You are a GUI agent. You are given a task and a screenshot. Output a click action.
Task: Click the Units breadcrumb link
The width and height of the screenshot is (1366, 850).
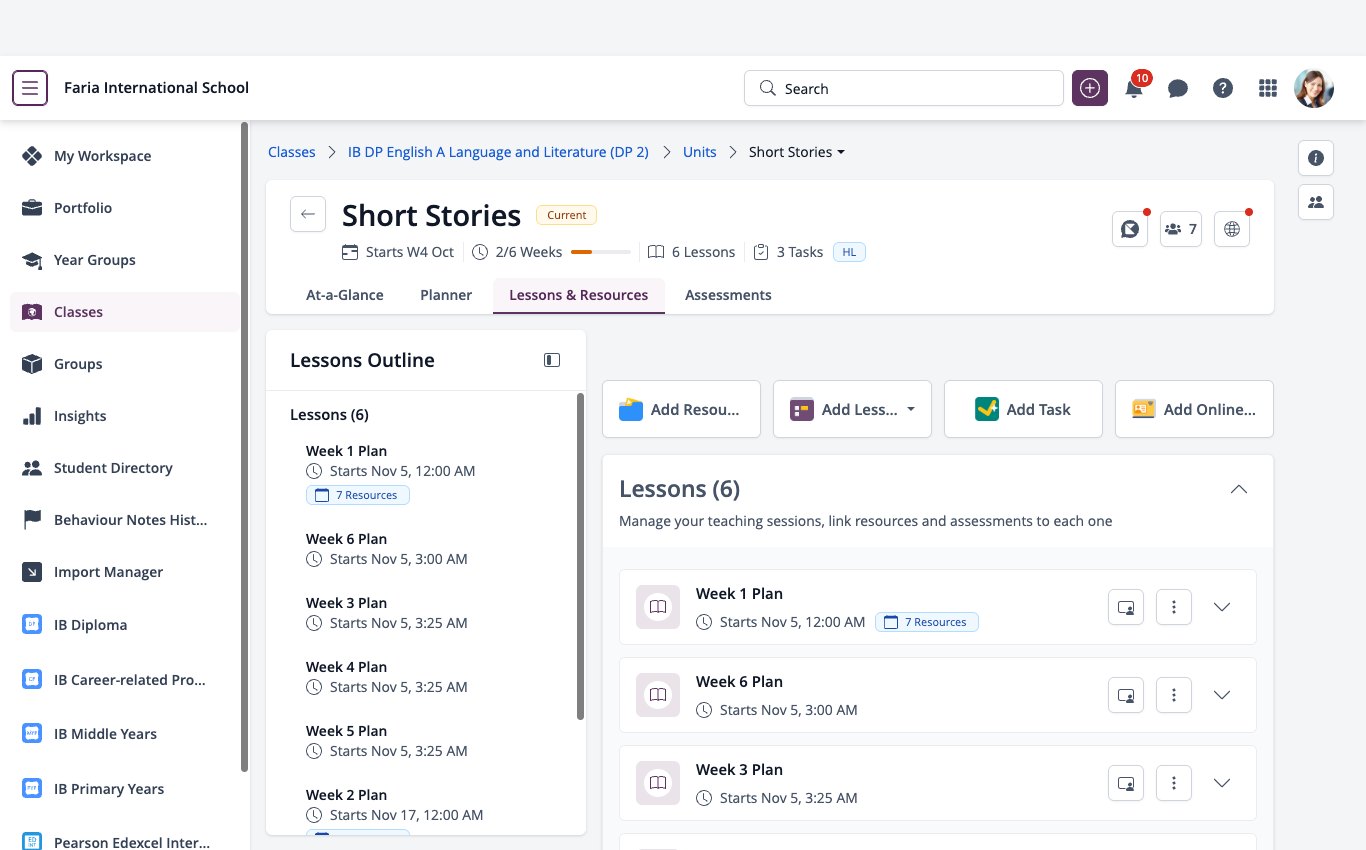tap(700, 152)
